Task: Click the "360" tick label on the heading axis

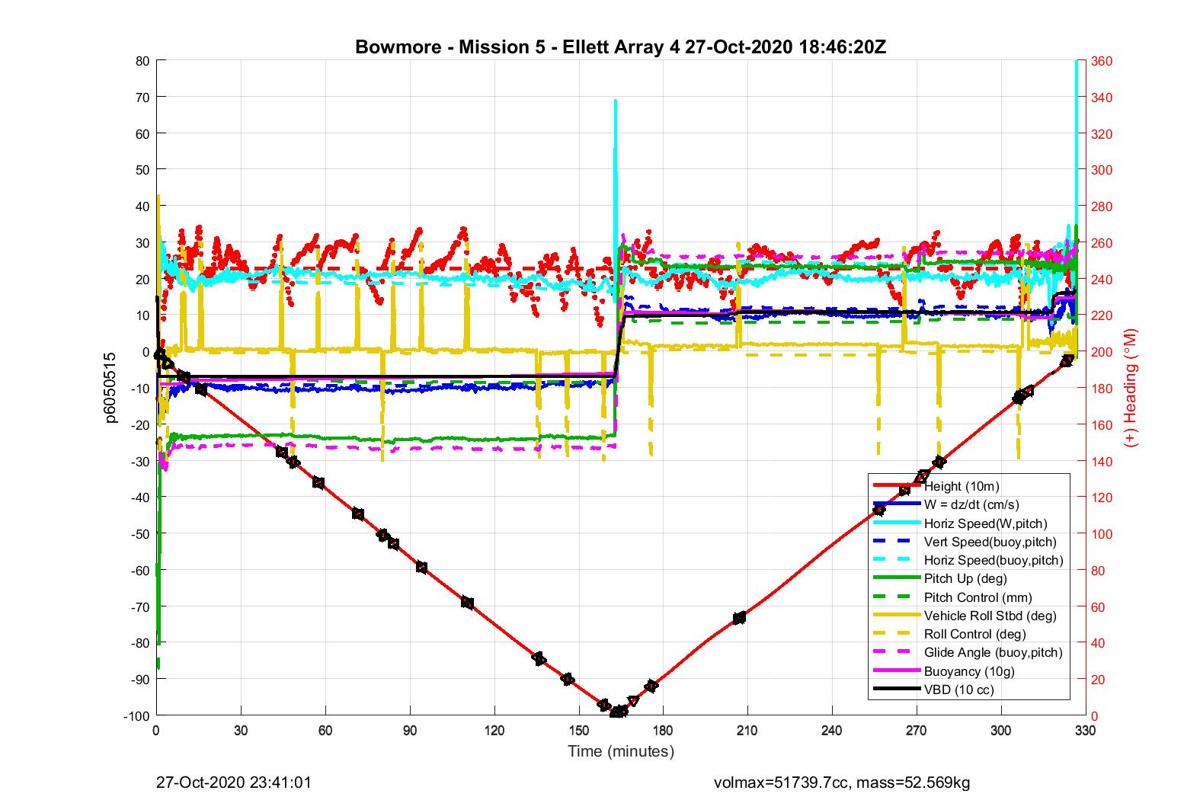Action: coord(1102,61)
